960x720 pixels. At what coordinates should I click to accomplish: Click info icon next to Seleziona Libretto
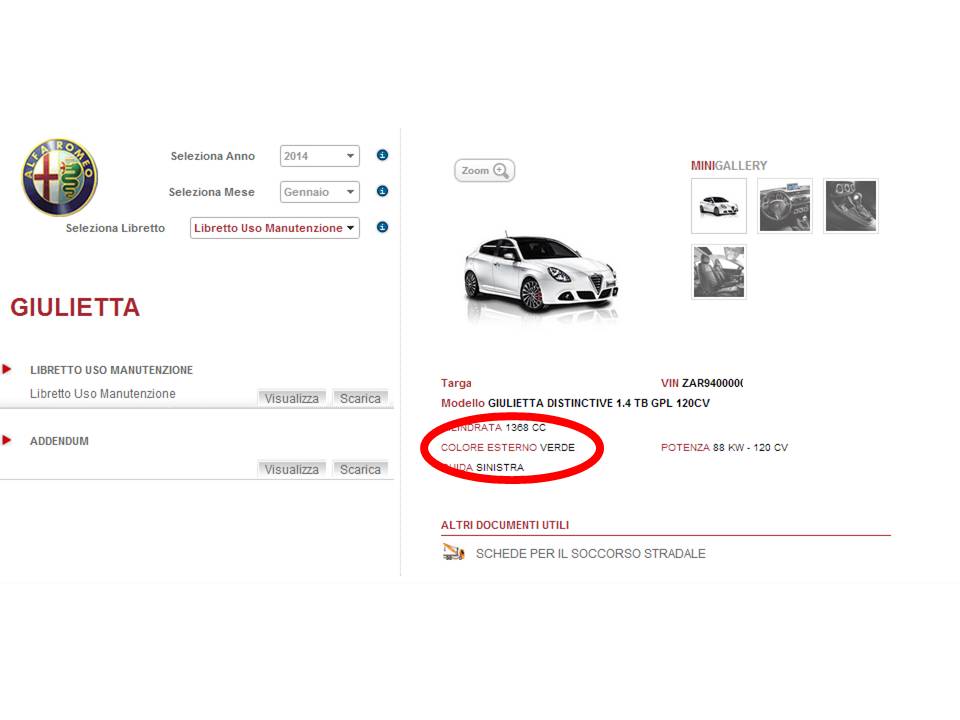pos(382,227)
